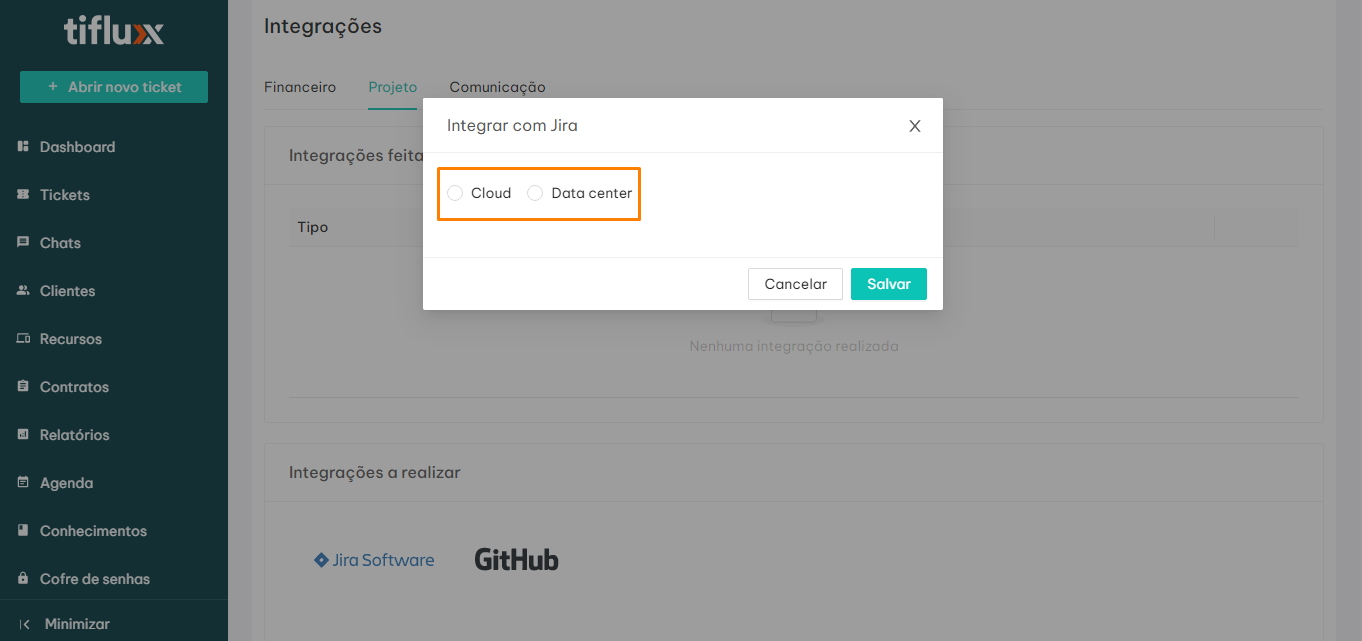Click the Dashboard icon in sidebar
The image size is (1362, 641).
tap(23, 147)
